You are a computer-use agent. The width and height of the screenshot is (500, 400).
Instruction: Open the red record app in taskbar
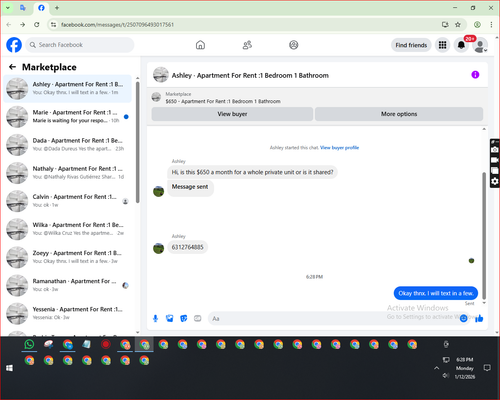106,344
